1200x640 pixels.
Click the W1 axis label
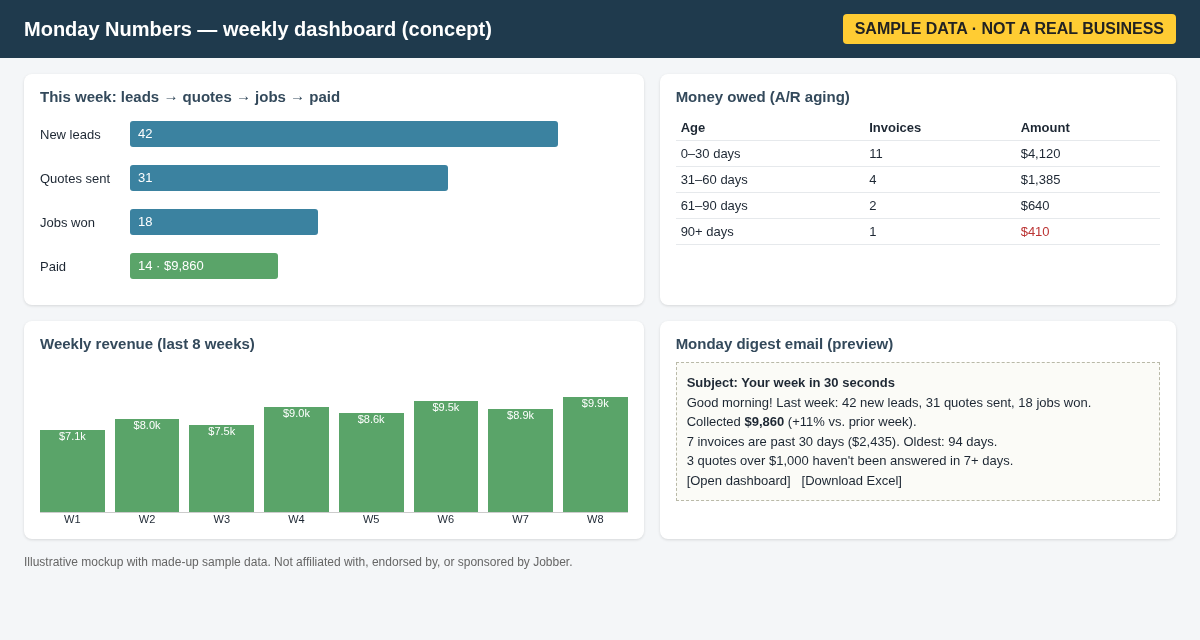coord(72,519)
